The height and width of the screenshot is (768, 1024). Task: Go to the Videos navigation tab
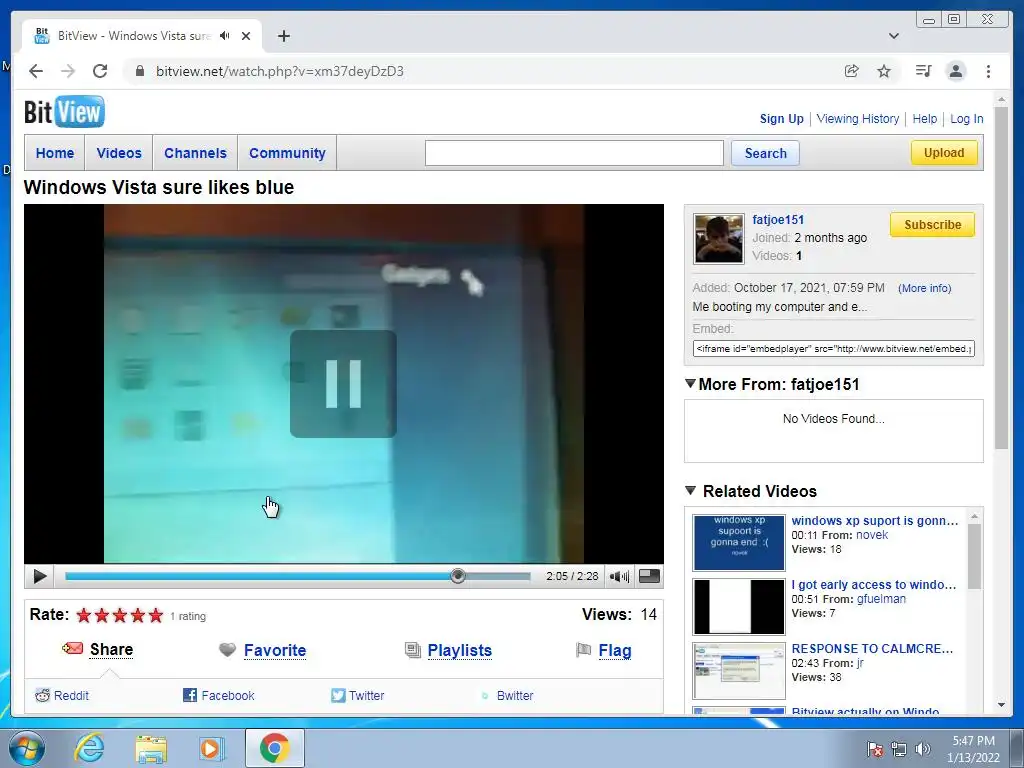119,153
